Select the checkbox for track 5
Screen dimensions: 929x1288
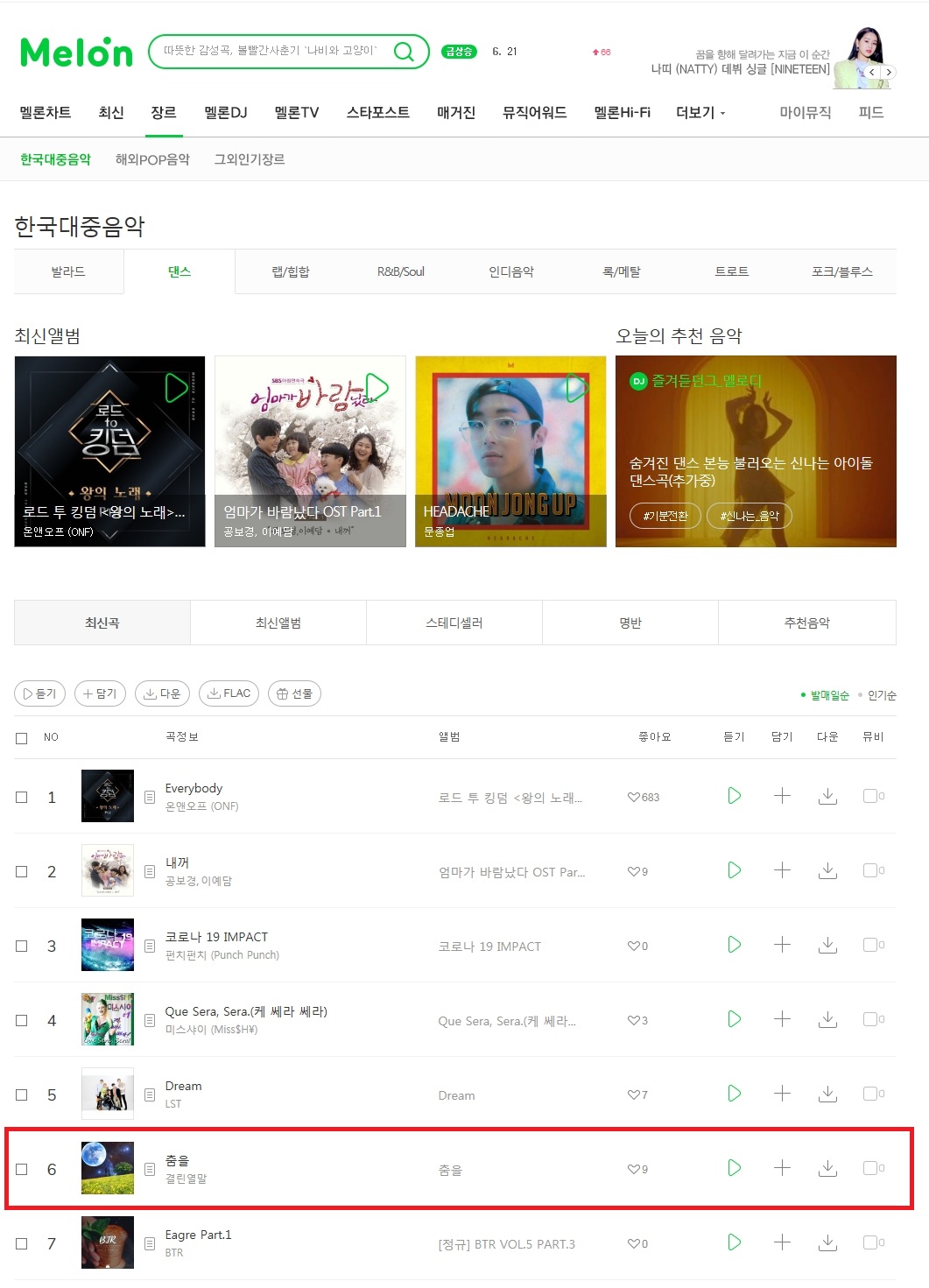tap(22, 1094)
